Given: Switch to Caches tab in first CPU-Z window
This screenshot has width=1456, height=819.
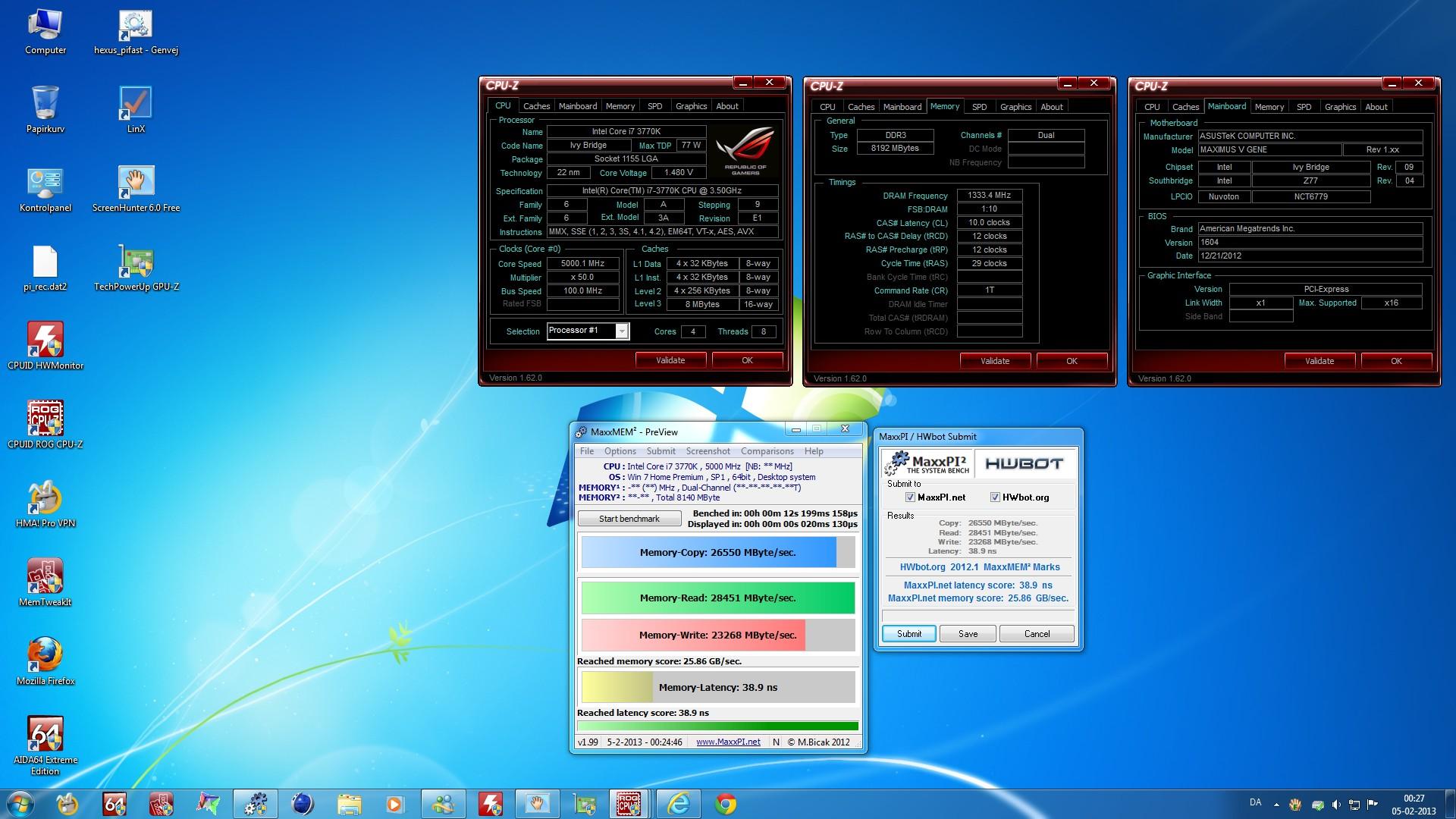Looking at the screenshot, I should [x=536, y=106].
